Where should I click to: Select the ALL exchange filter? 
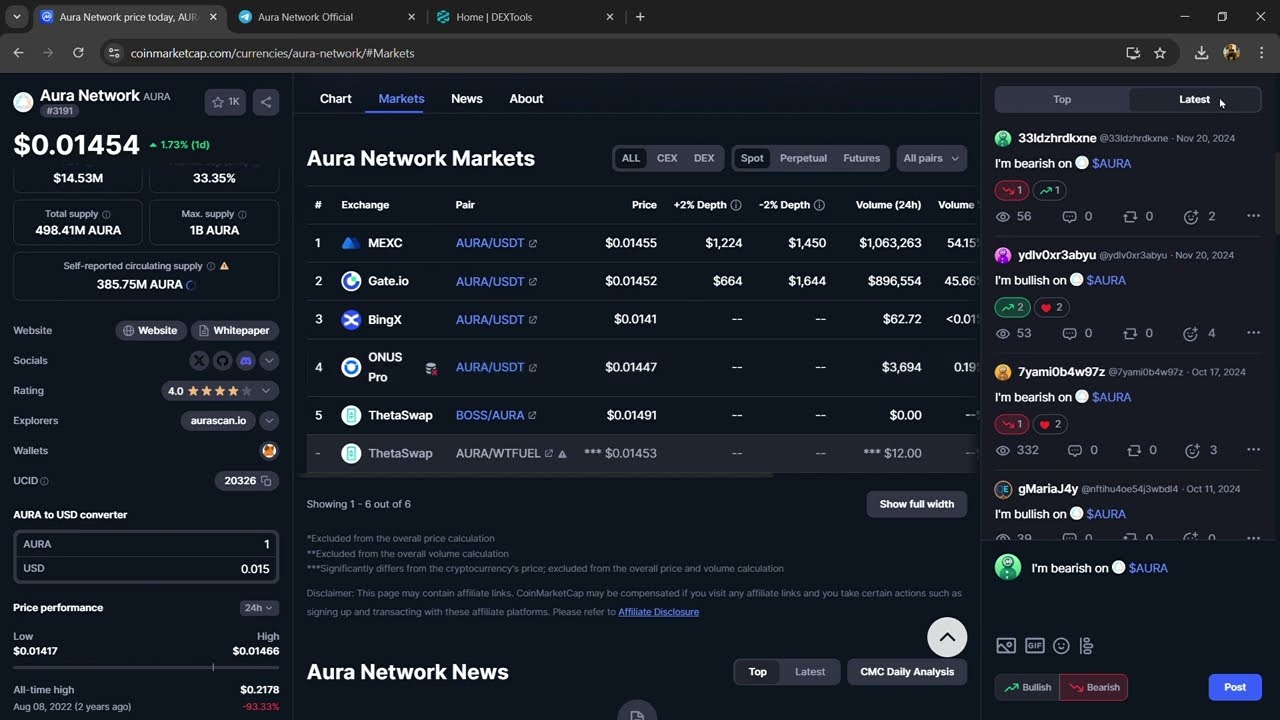click(x=631, y=158)
